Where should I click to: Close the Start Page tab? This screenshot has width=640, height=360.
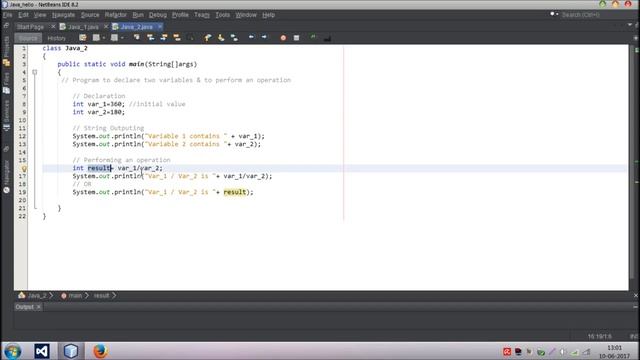pos(53,27)
